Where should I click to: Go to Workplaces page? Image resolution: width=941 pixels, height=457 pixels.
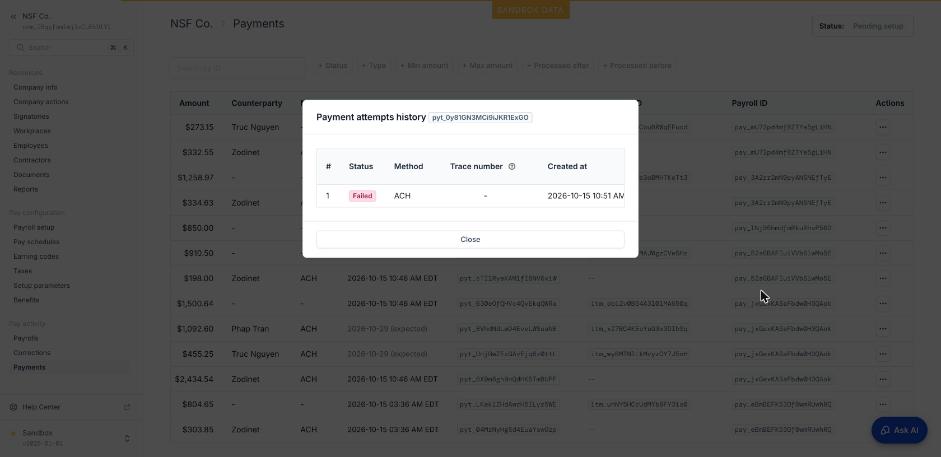click(32, 131)
